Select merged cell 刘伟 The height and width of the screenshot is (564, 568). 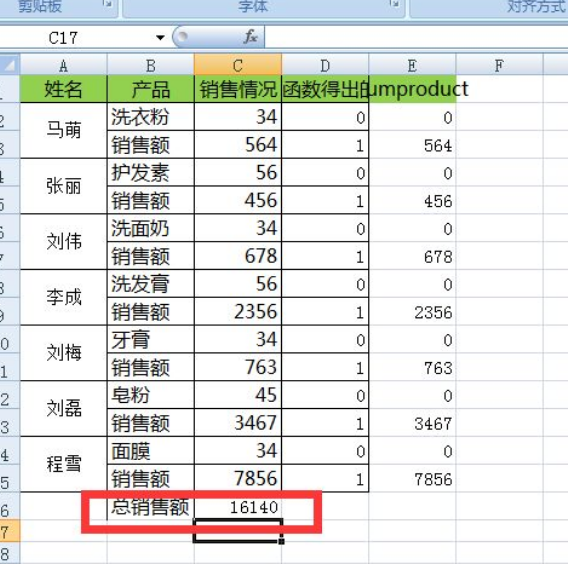pos(63,242)
